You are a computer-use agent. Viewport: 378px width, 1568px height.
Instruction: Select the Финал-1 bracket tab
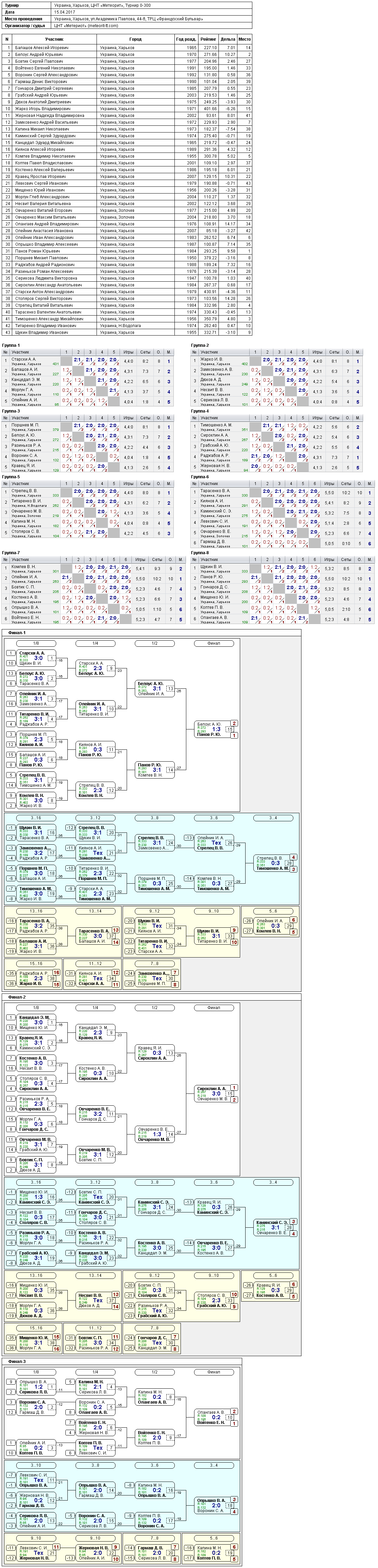(x=17, y=632)
